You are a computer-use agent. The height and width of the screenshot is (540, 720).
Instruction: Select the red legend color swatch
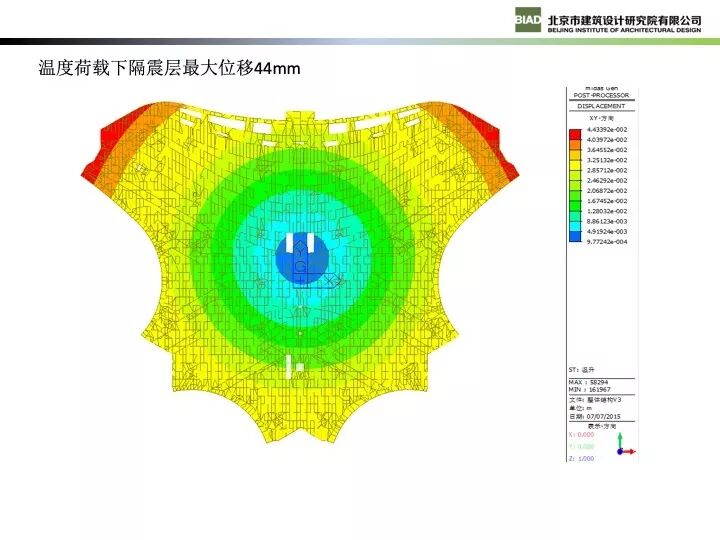point(575,135)
